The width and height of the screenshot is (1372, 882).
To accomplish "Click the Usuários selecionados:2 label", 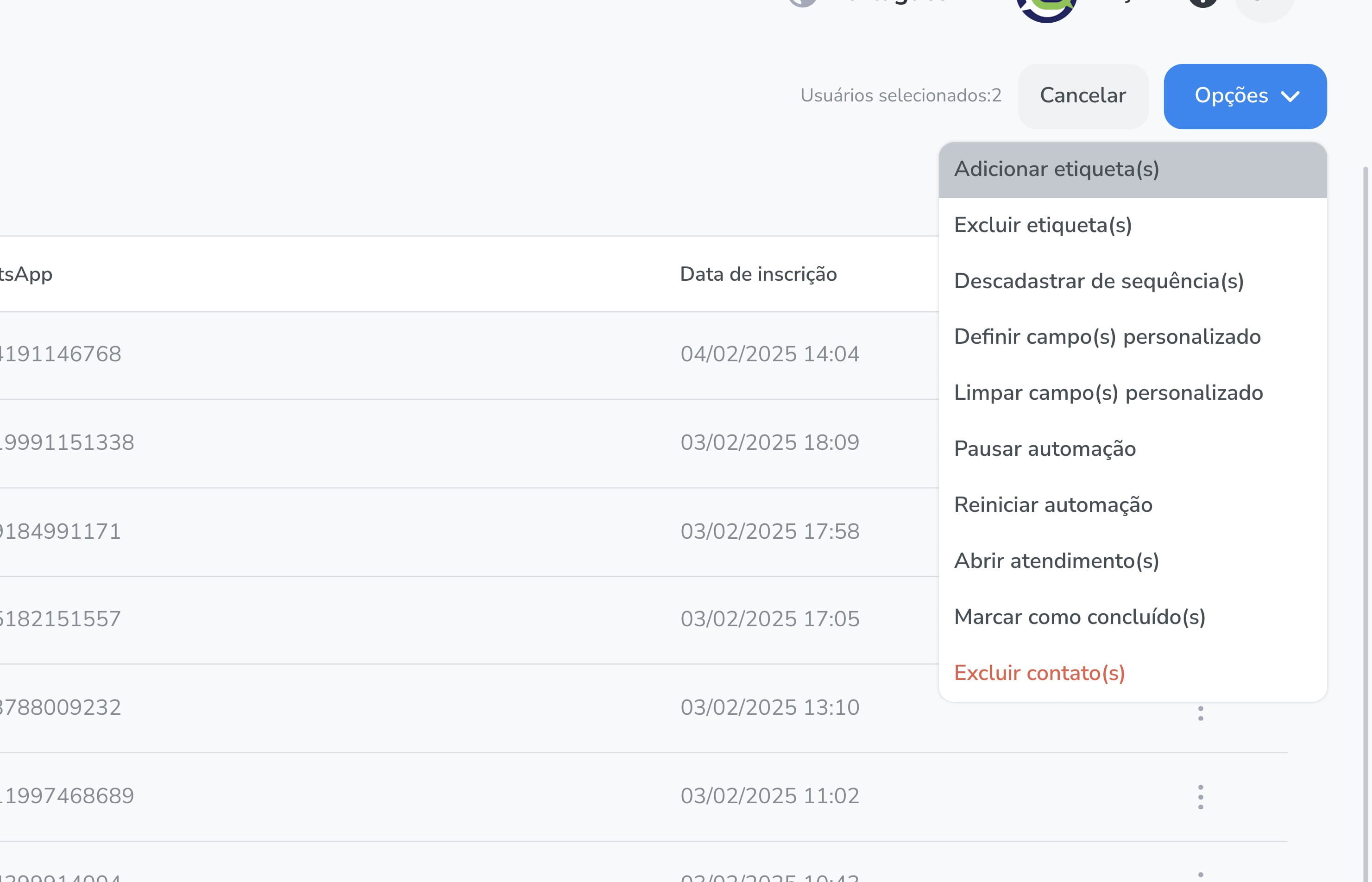I will [901, 95].
